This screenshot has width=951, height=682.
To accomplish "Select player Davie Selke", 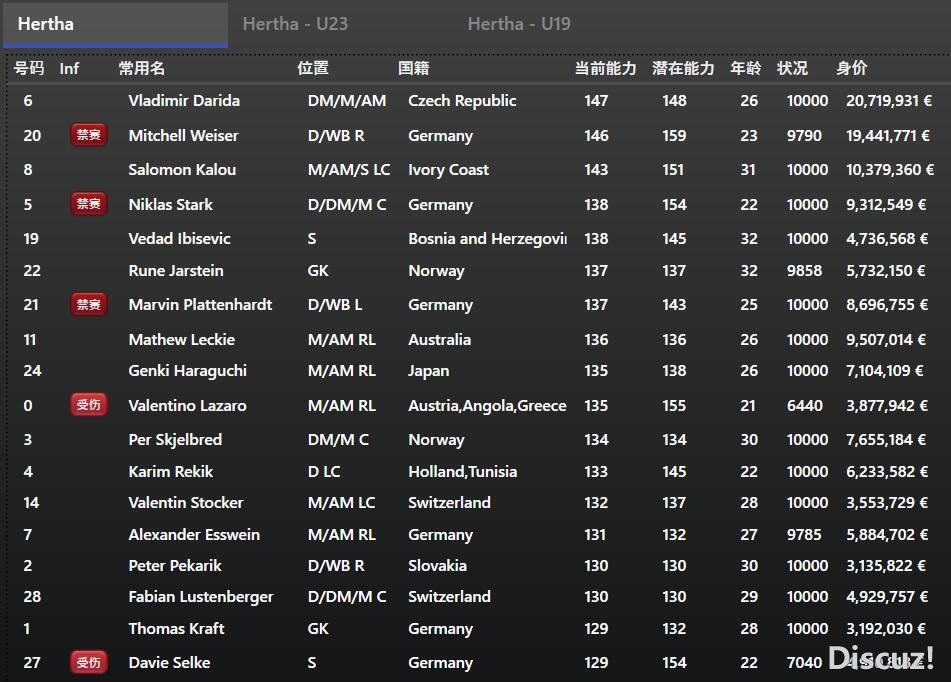I will (169, 663).
